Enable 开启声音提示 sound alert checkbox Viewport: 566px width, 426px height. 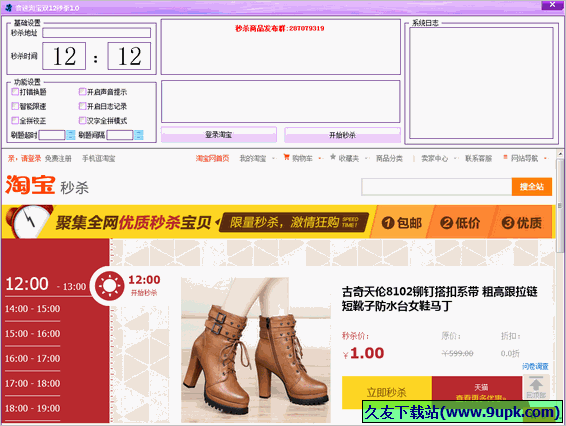click(x=82, y=92)
